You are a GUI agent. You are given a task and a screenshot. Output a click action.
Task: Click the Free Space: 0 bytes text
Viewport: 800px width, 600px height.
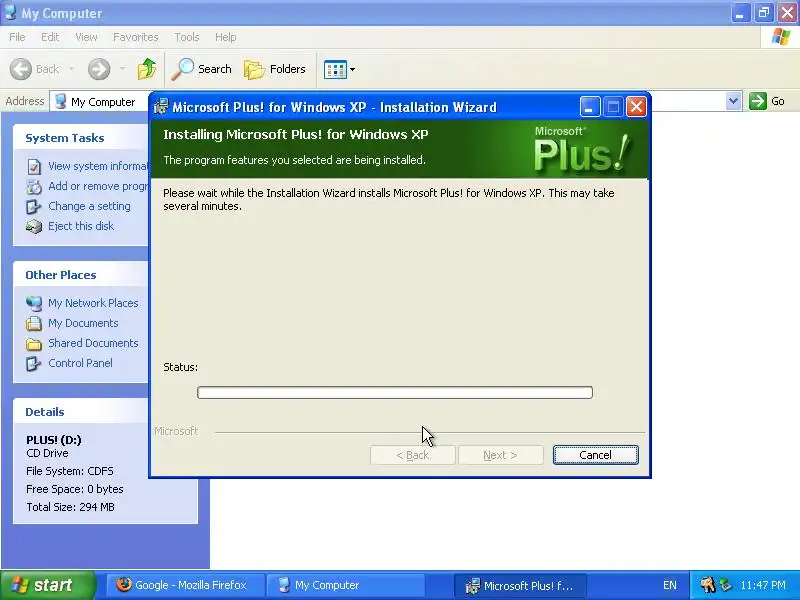74,489
